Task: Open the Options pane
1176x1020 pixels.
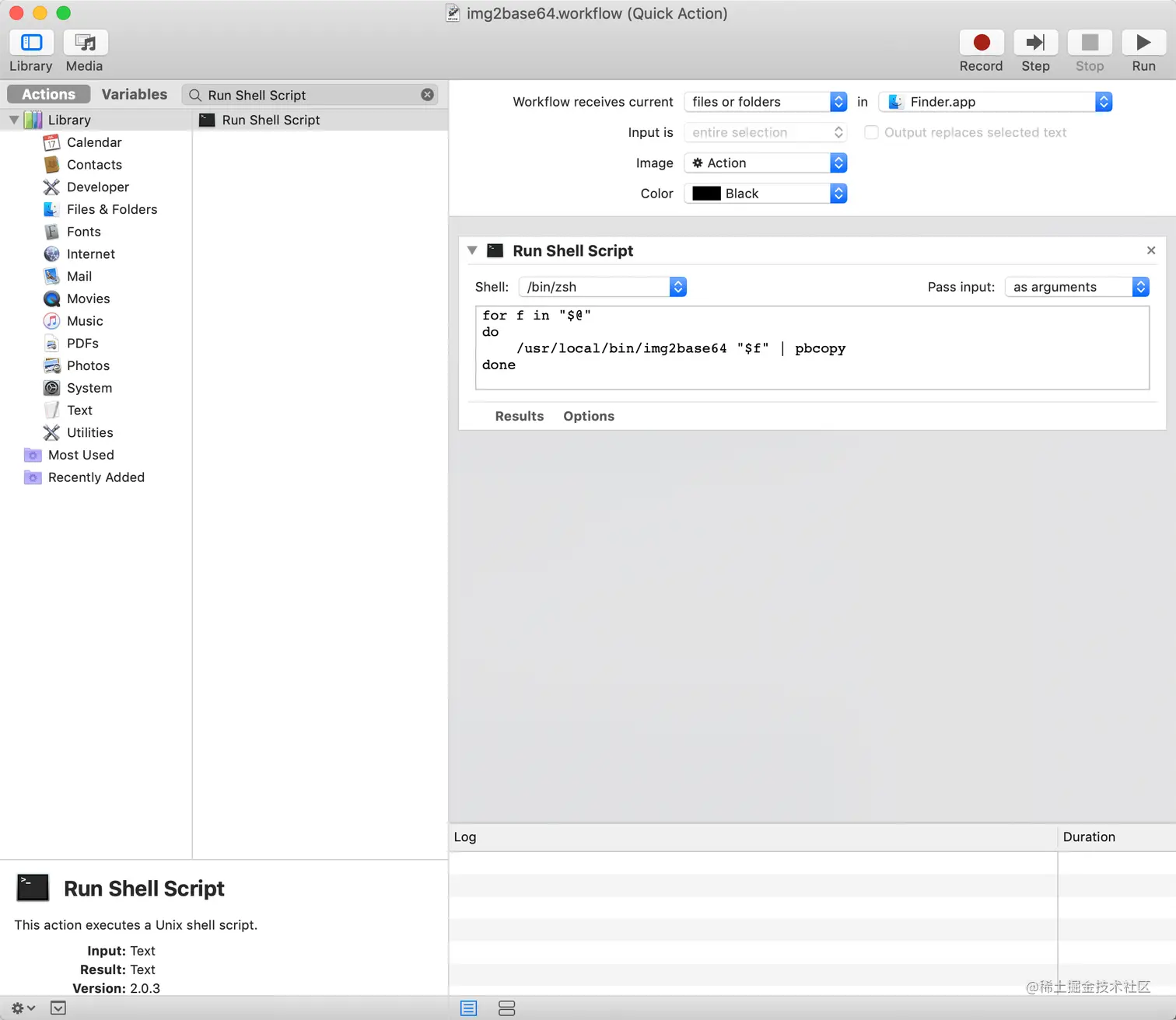Action: (x=589, y=416)
